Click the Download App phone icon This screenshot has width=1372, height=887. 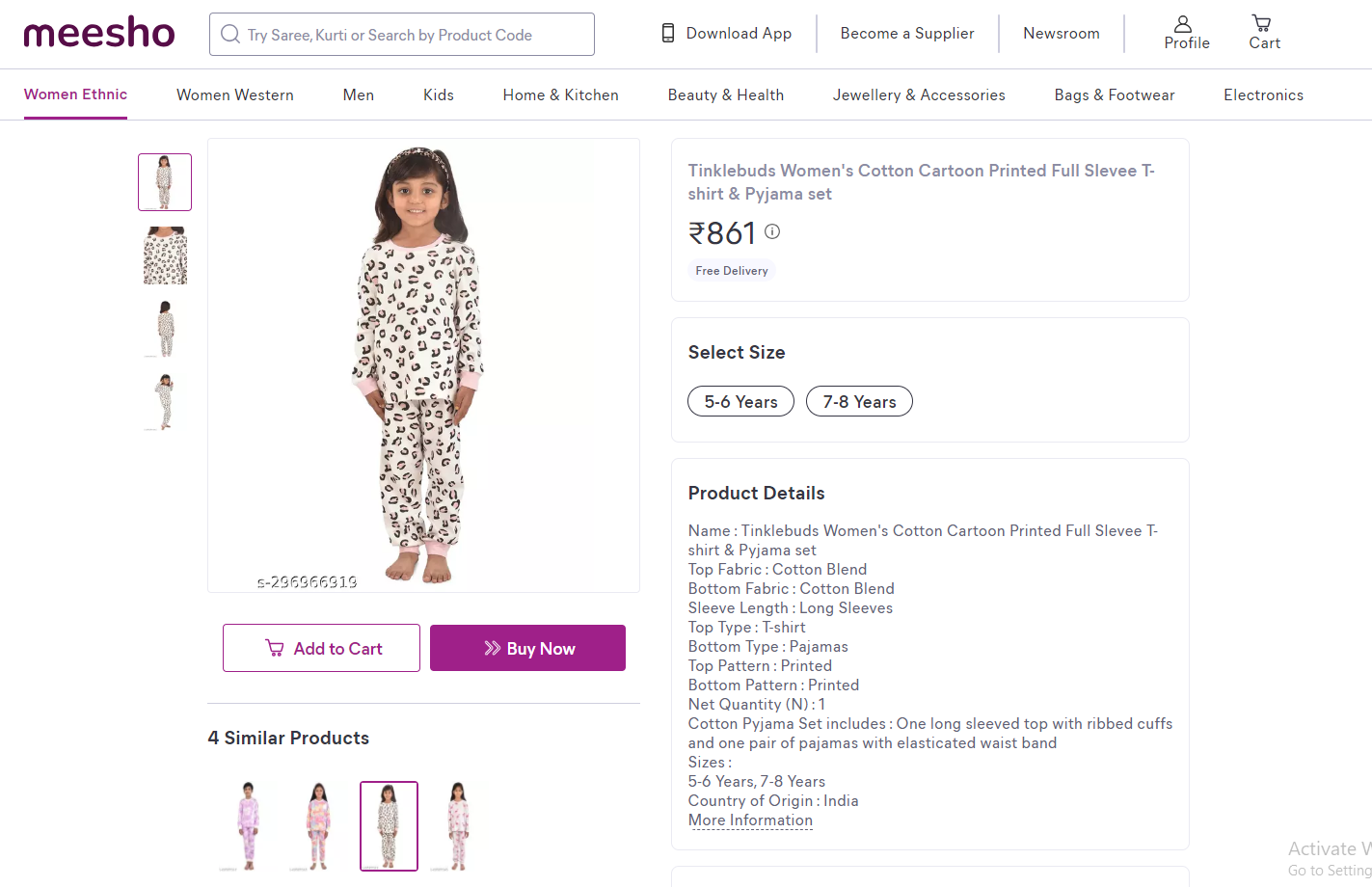(x=668, y=34)
